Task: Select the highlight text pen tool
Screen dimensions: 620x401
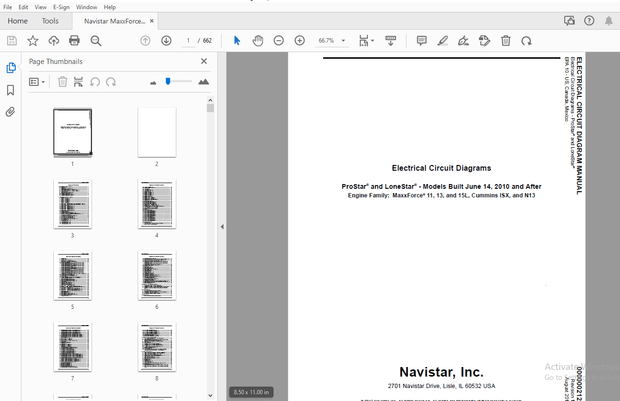Action: point(442,41)
